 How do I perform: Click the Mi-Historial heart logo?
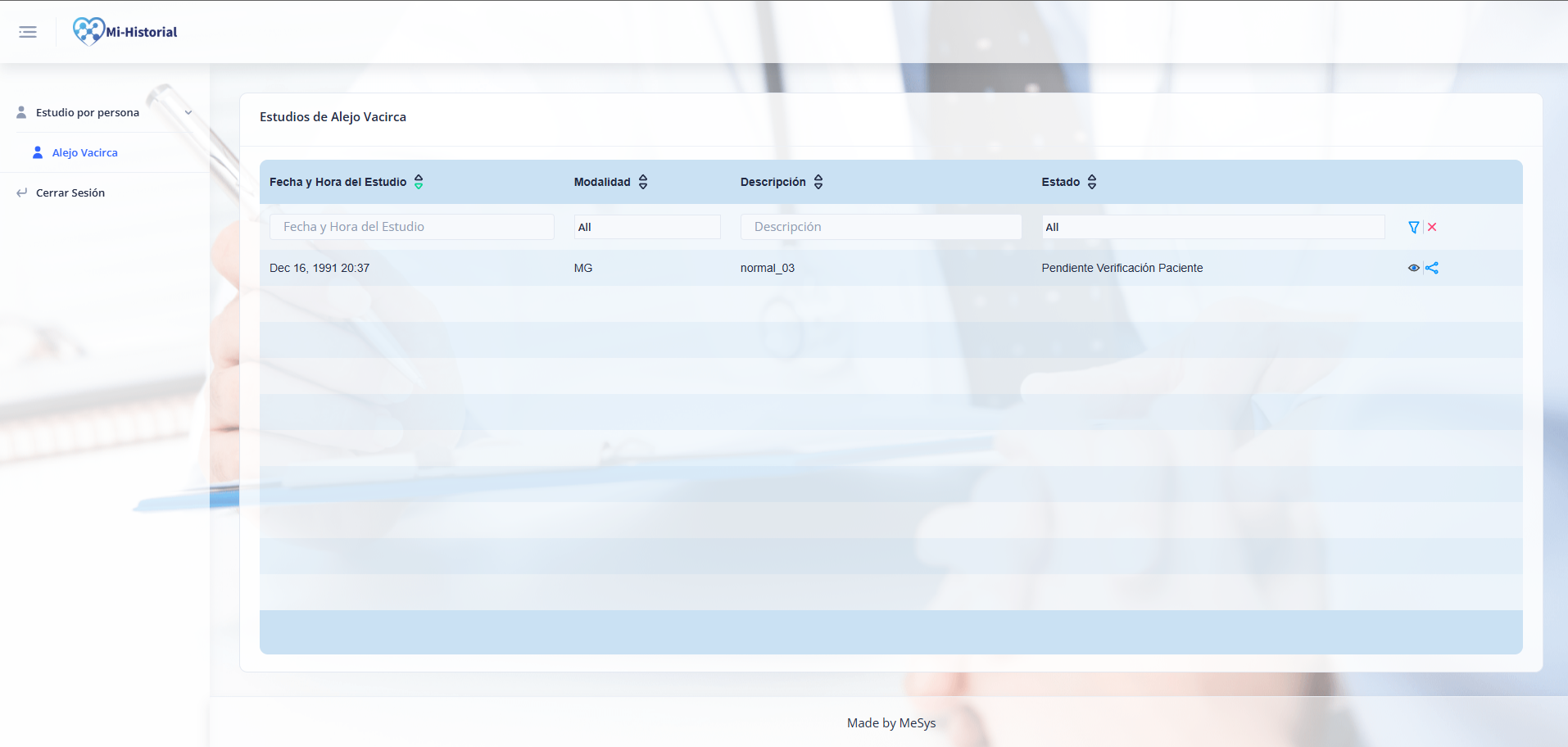coord(87,30)
